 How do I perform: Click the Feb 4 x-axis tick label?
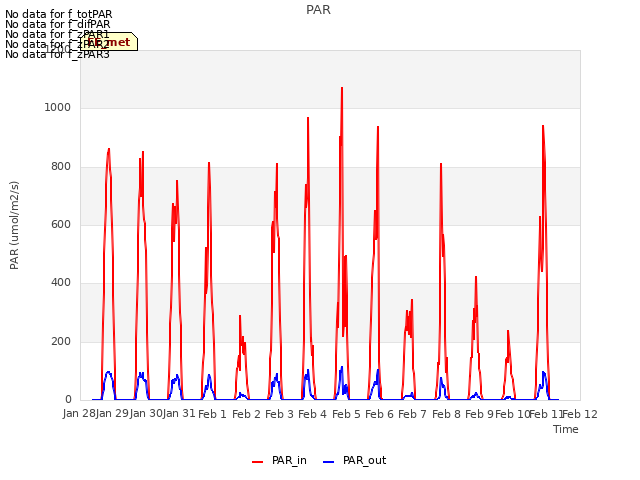[312, 414]
